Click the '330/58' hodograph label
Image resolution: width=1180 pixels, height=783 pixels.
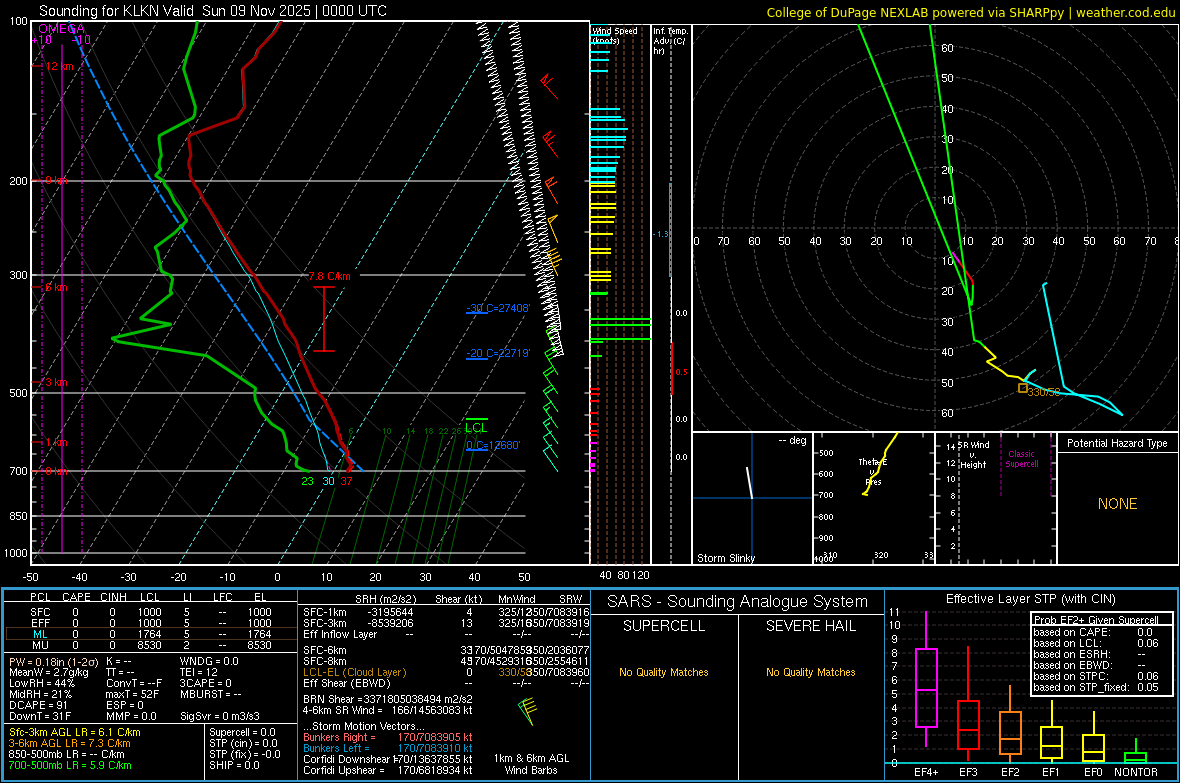click(1044, 392)
